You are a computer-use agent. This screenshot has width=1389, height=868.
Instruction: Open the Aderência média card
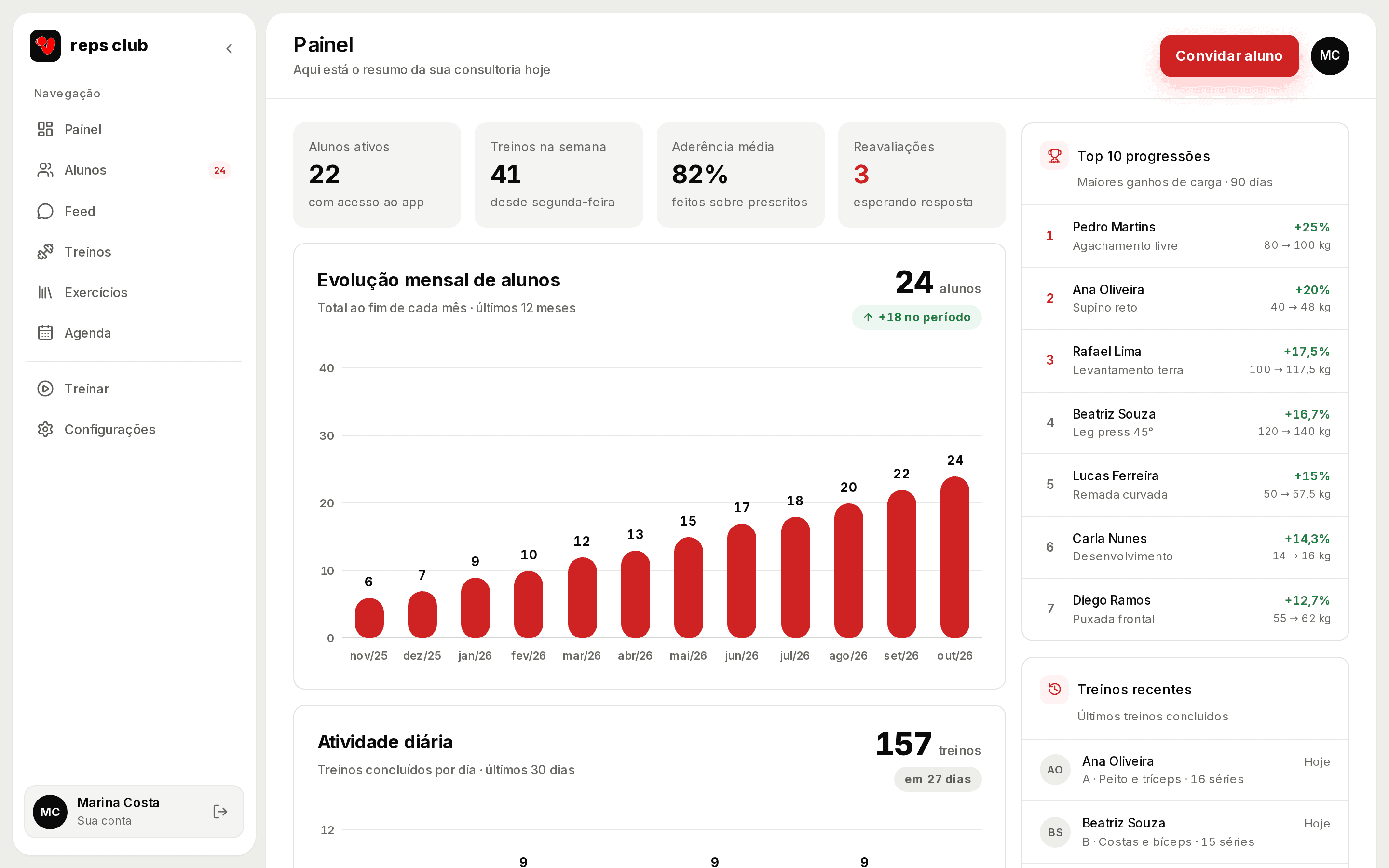[740, 175]
